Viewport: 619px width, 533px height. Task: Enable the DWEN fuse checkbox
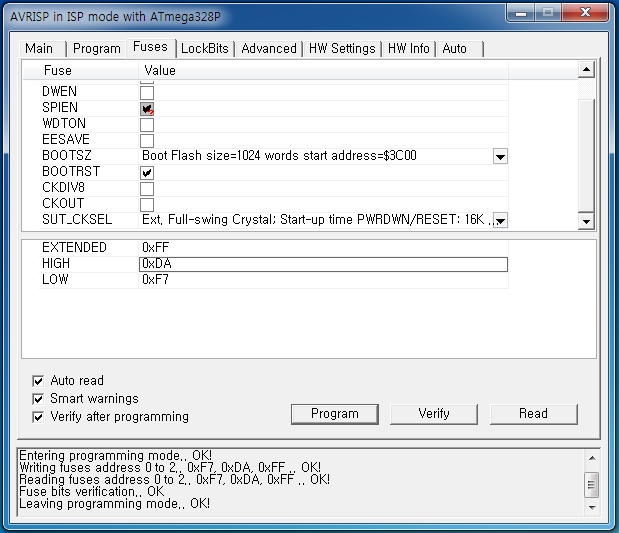pyautogui.click(x=147, y=93)
